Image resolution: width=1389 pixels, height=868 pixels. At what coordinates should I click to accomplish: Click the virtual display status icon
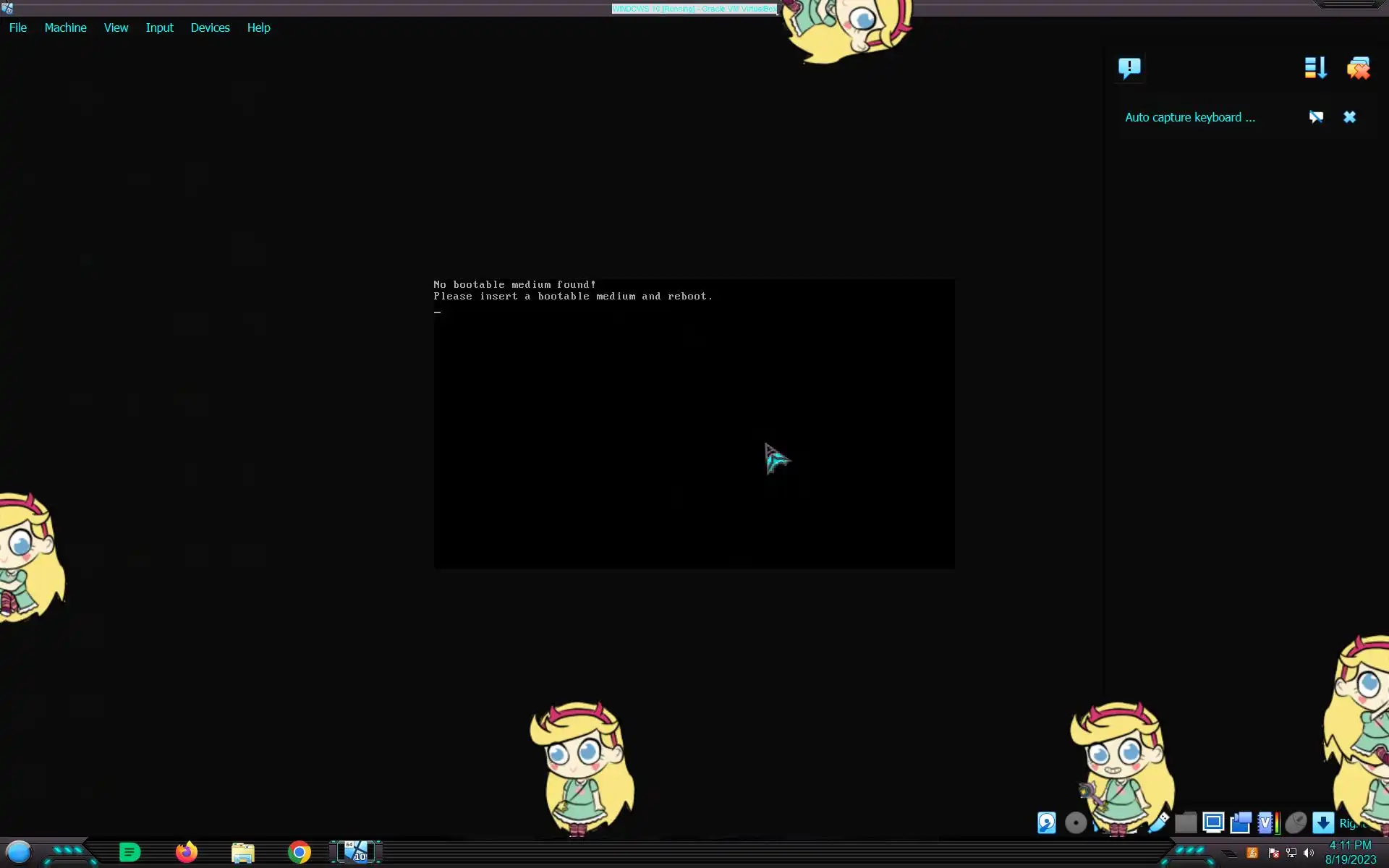[1213, 822]
